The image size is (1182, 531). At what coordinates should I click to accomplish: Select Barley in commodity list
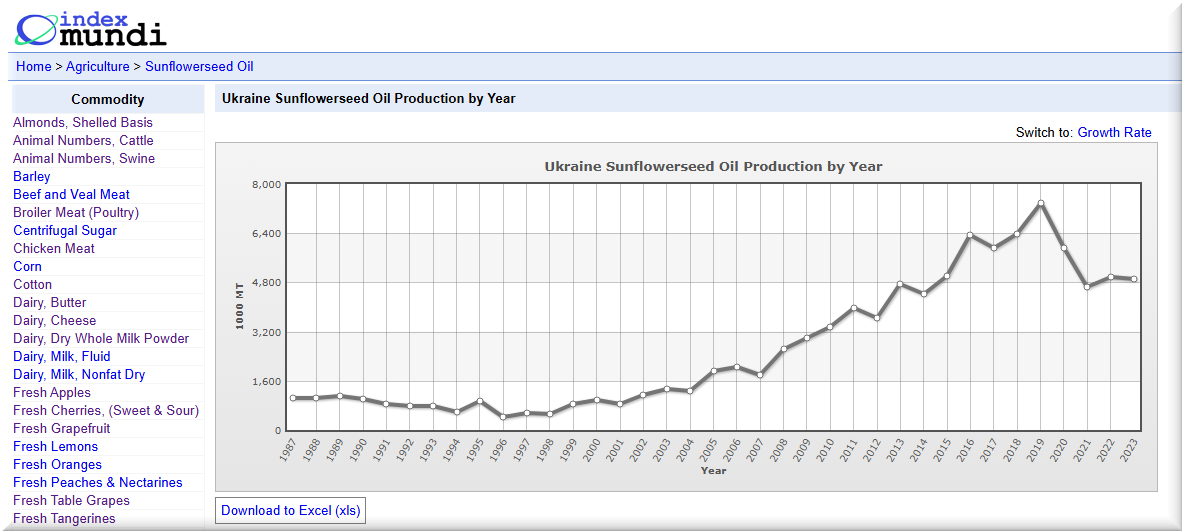[32, 176]
